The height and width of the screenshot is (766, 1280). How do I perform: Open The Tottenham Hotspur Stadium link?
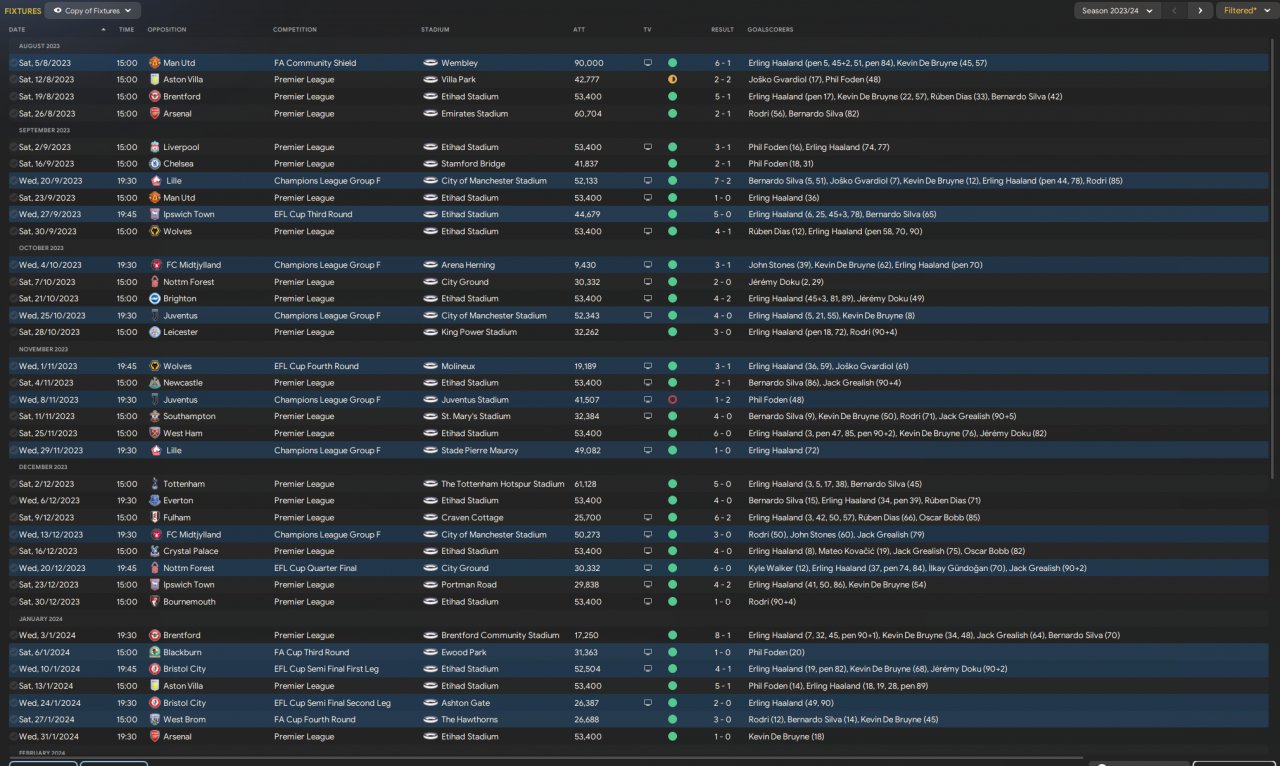(x=503, y=484)
